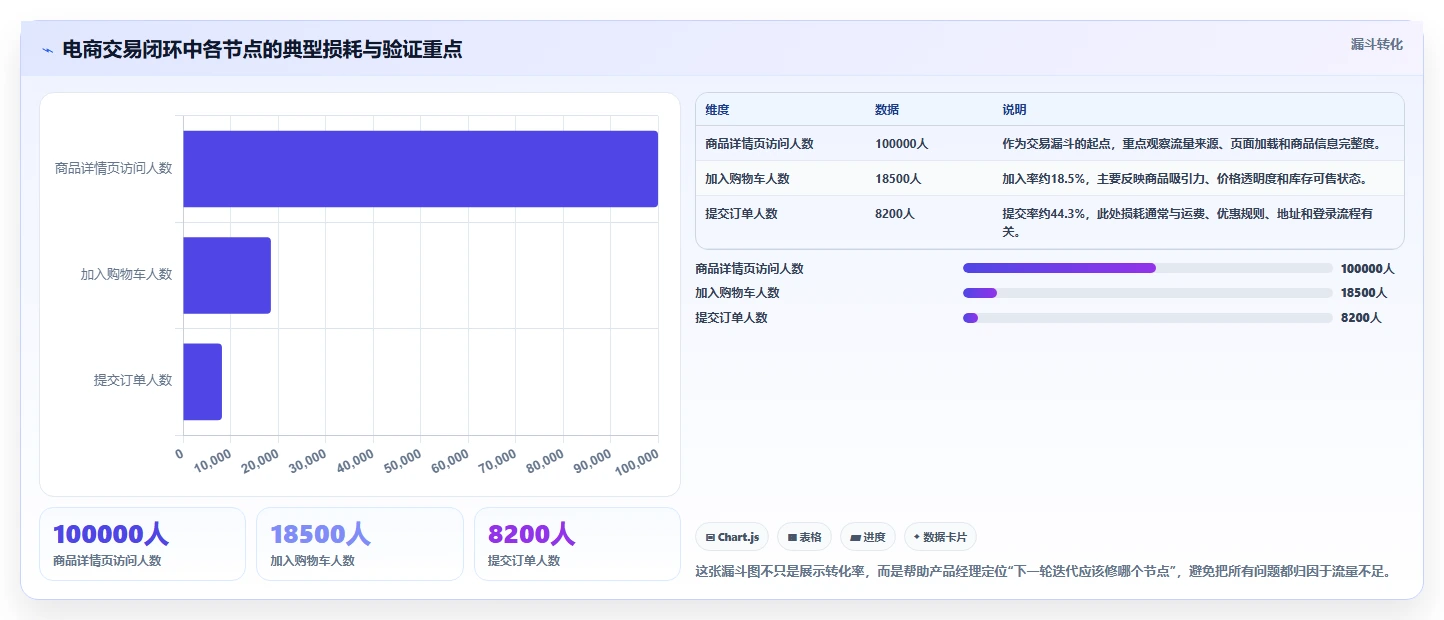Click the 漏斗转化 label in the header

[1377, 45]
